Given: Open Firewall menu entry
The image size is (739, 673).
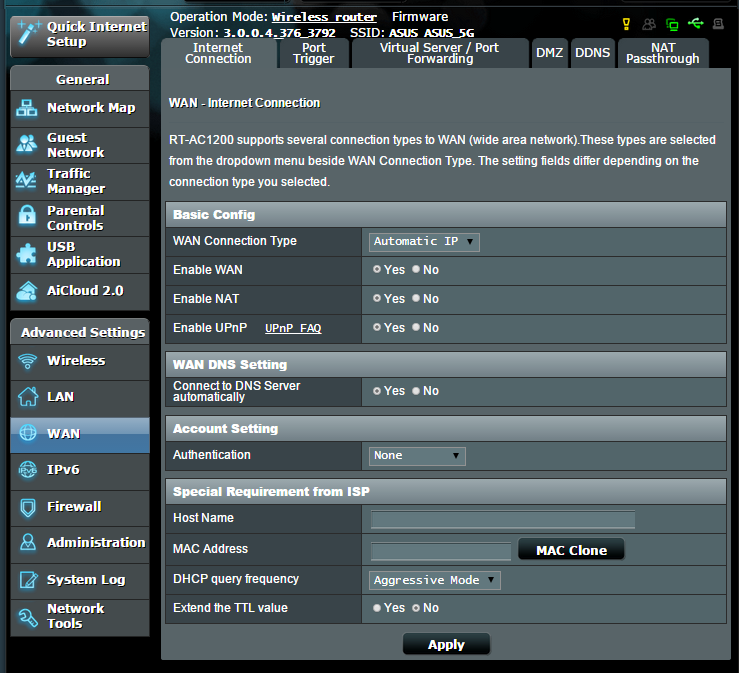Looking at the screenshot, I should point(80,507).
